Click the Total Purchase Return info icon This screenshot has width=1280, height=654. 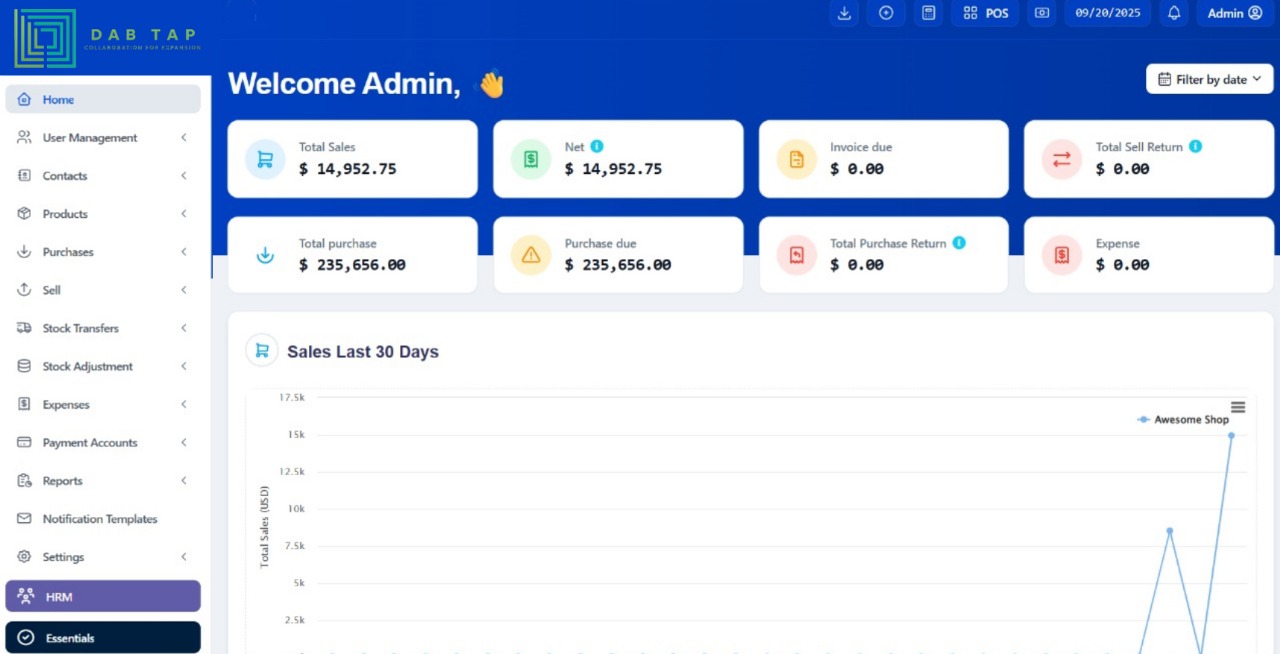click(959, 243)
